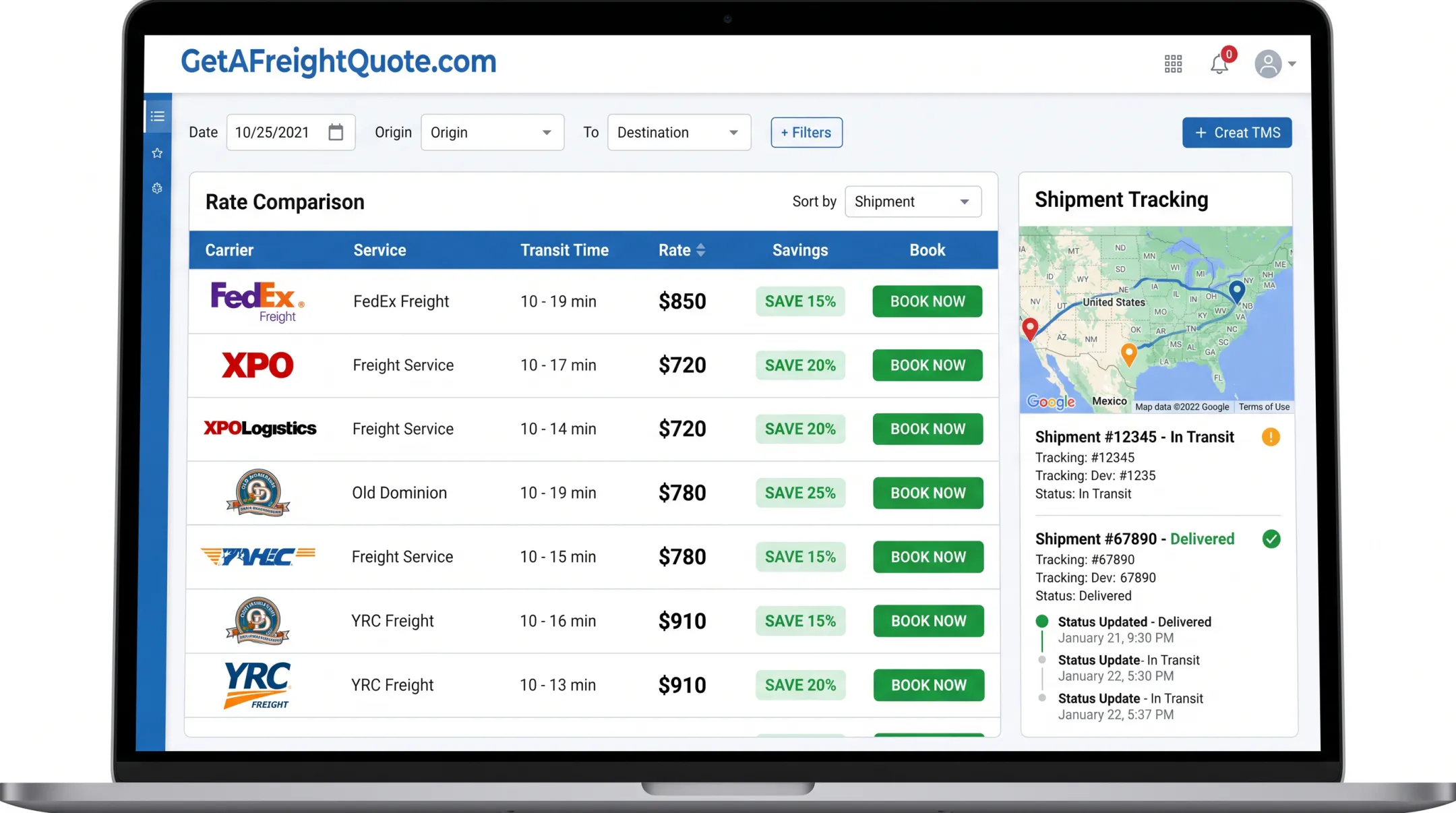Click the Transit Time column header

click(564, 250)
